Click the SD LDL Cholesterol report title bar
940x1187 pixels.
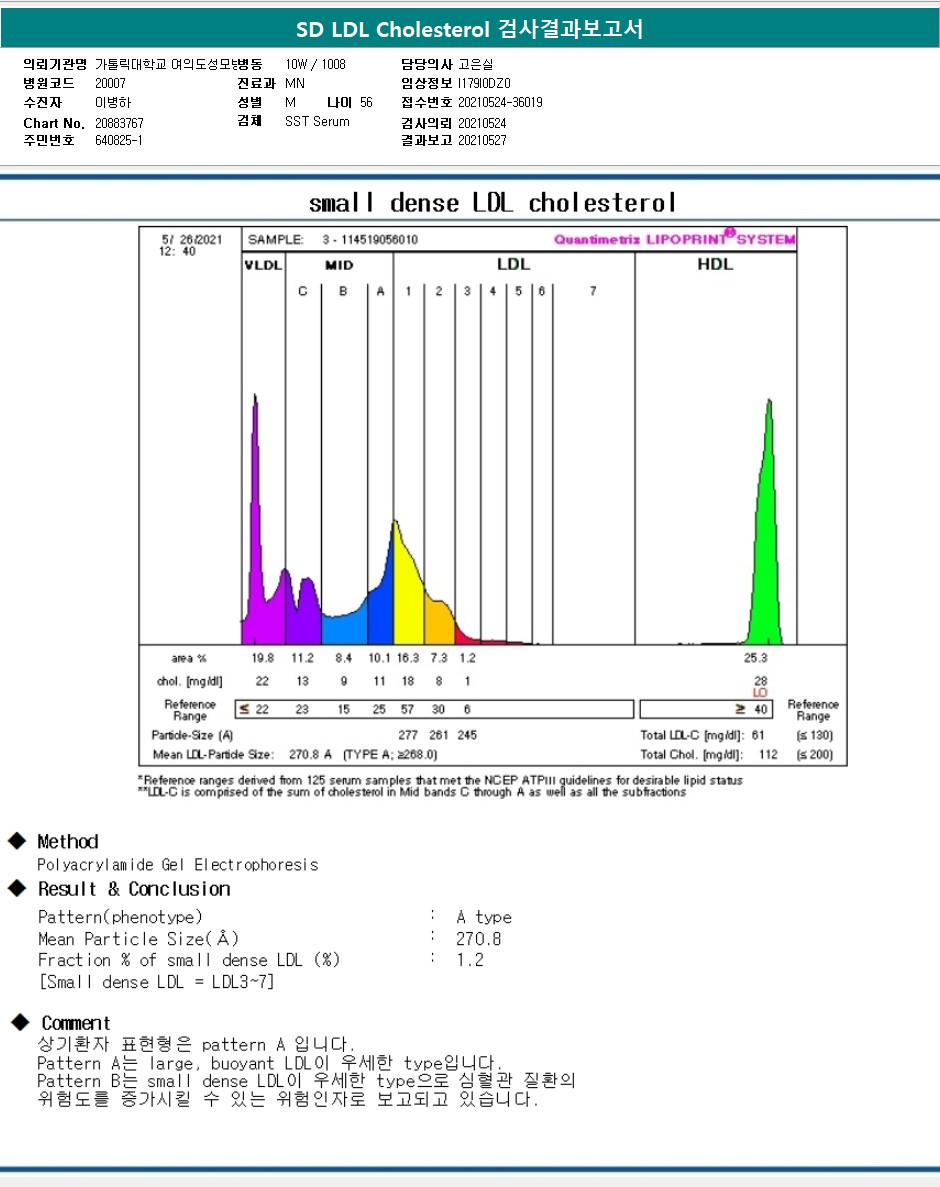tap(470, 30)
